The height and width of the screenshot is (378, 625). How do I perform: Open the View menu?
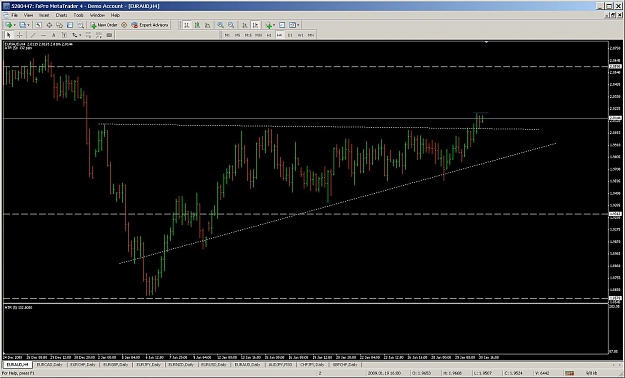coord(28,15)
